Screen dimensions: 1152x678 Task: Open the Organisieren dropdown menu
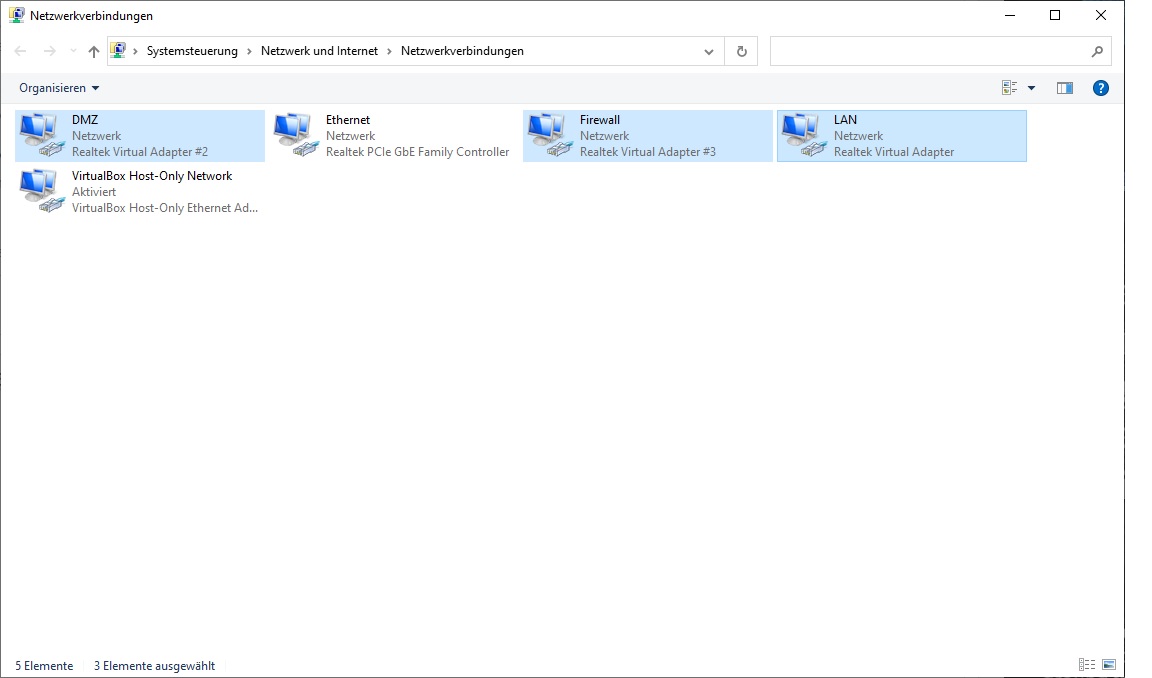pos(59,88)
